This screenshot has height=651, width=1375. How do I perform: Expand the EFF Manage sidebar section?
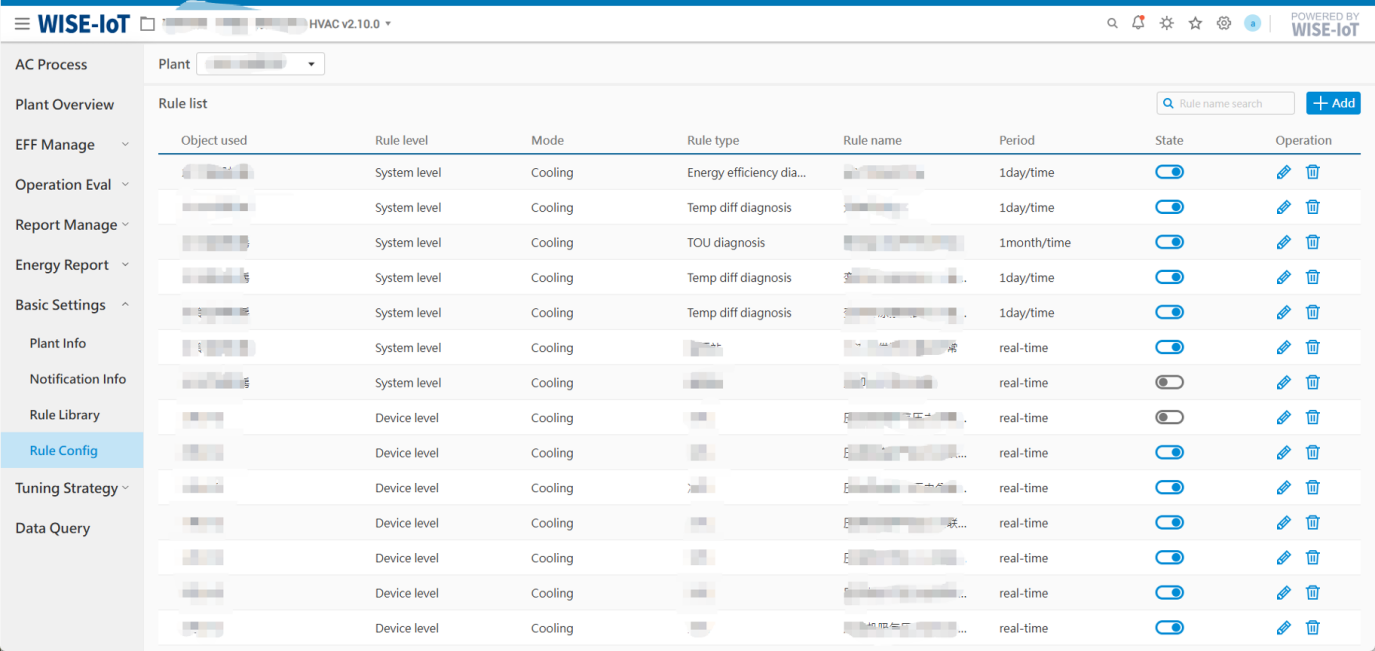[x=71, y=145]
